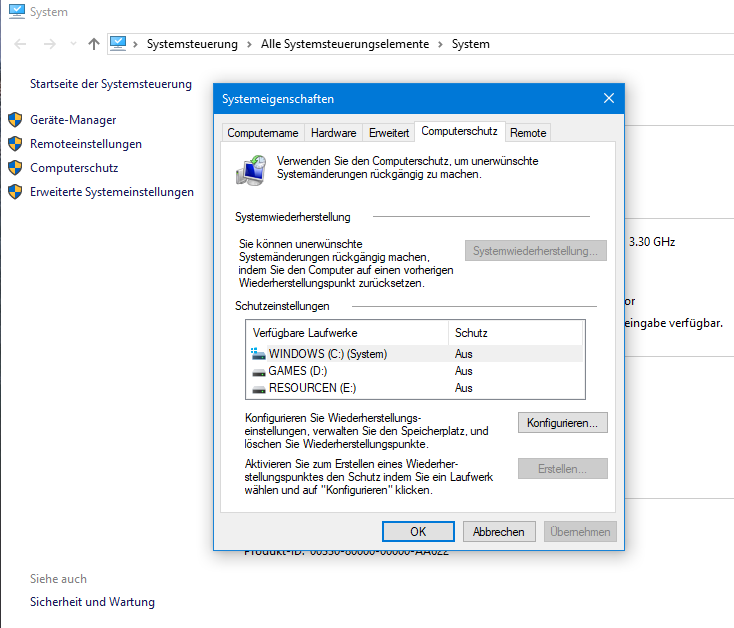
Task: Cancel with the Abbrechen button
Action: 499,532
